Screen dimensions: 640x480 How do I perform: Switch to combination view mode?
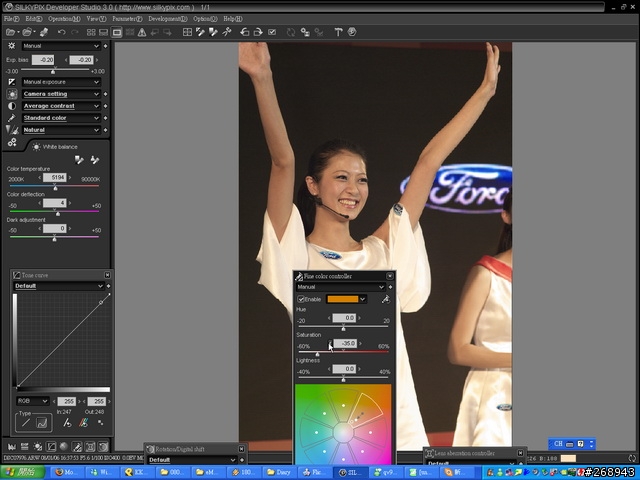click(104, 32)
